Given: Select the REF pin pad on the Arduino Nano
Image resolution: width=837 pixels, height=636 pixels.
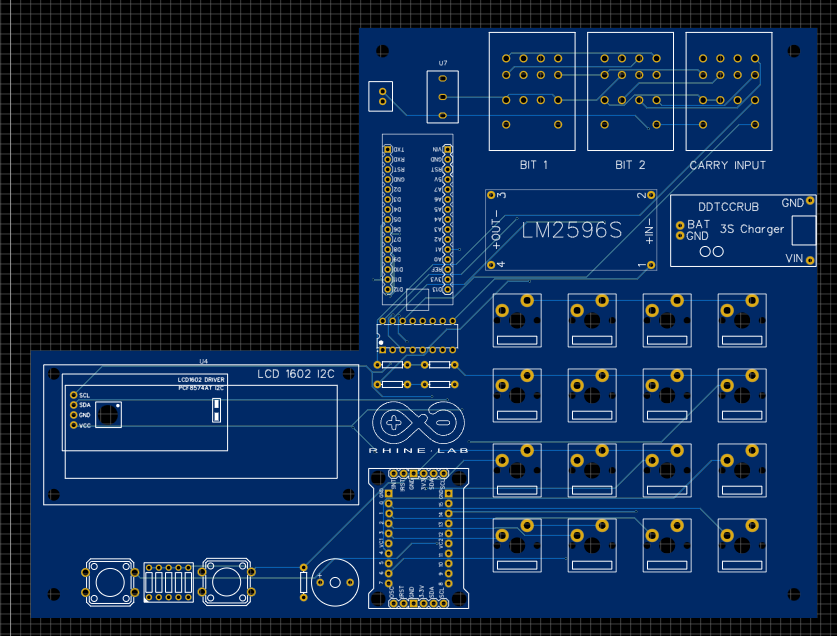Looking at the screenshot, I should click(448, 270).
